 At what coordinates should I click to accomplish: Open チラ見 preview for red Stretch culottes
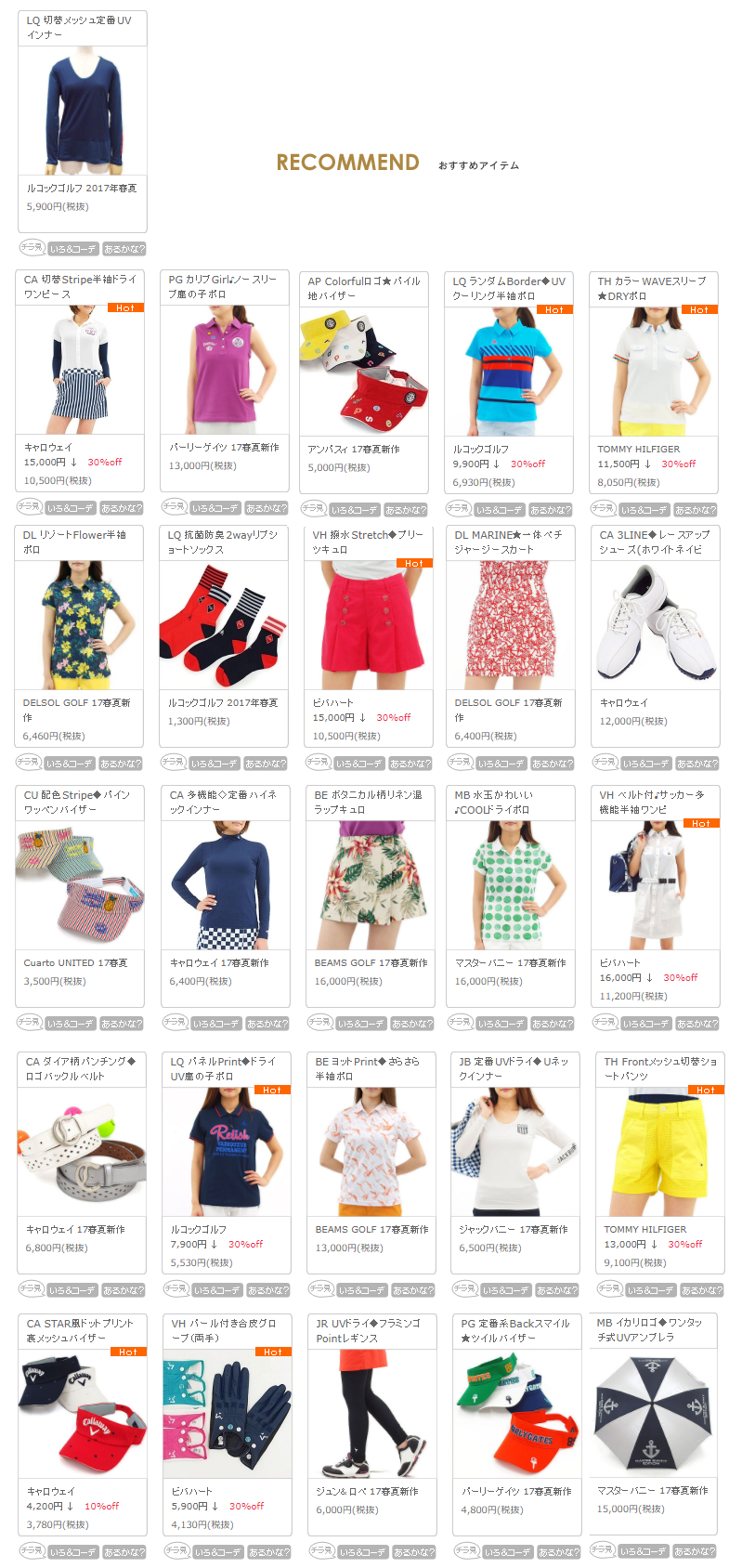click(318, 763)
